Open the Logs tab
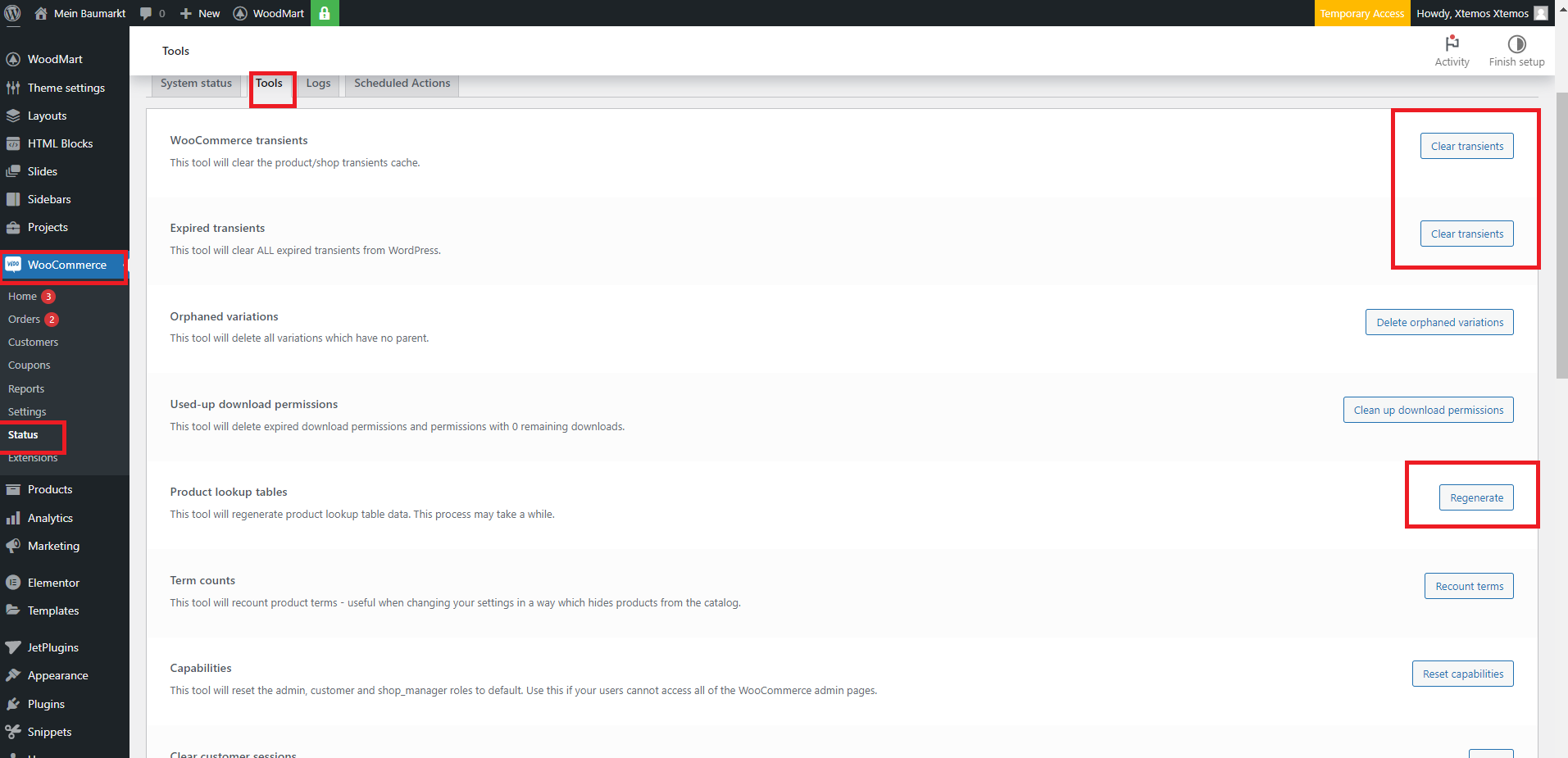This screenshot has width=1568, height=758. point(318,84)
